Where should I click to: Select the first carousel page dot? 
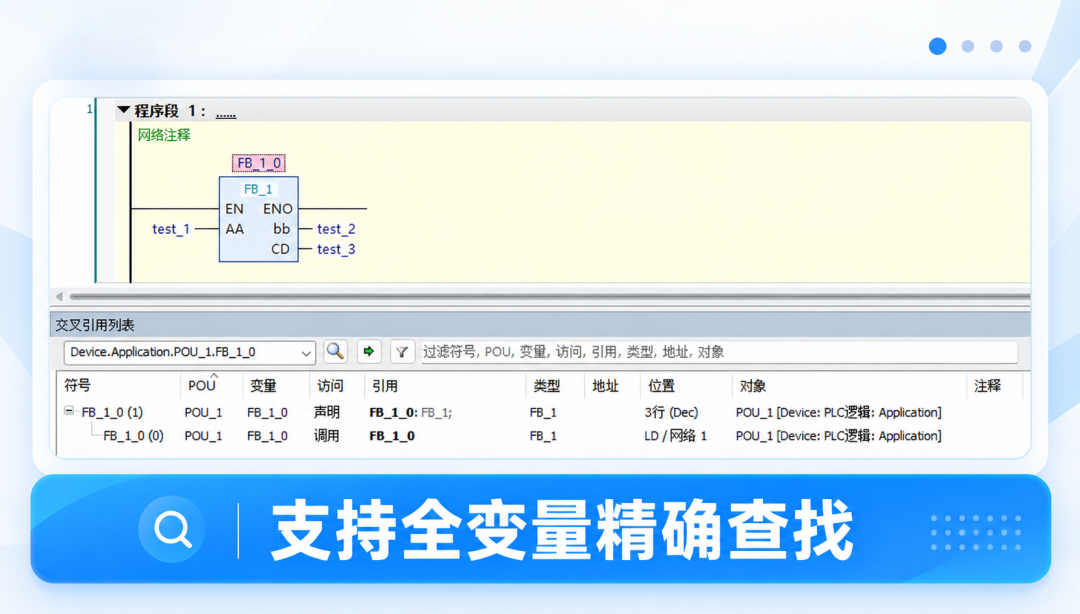click(x=937, y=46)
